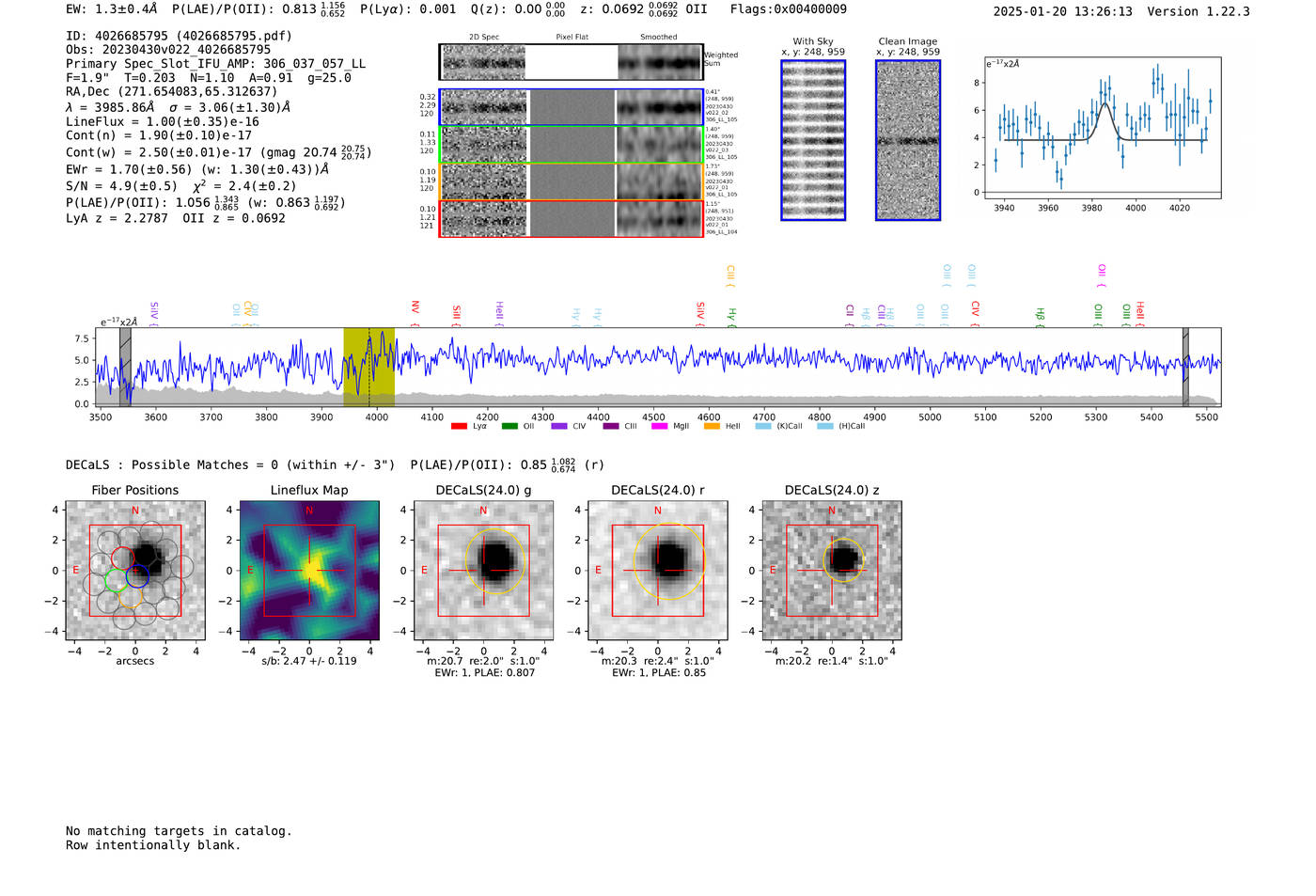
Task: Click the 'Smoothed' column header
Action: (x=658, y=37)
